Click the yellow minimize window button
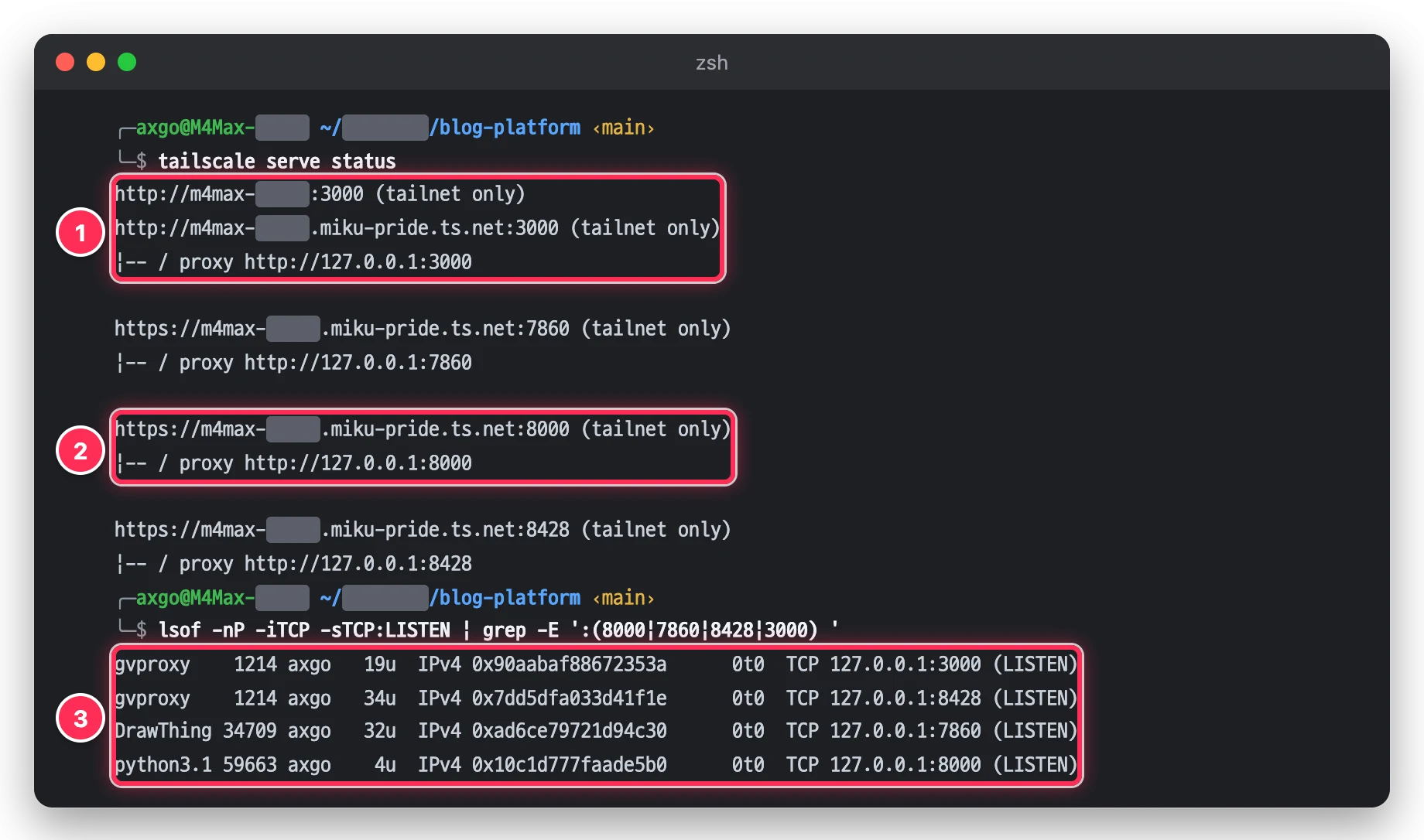1424x840 pixels. [x=96, y=62]
